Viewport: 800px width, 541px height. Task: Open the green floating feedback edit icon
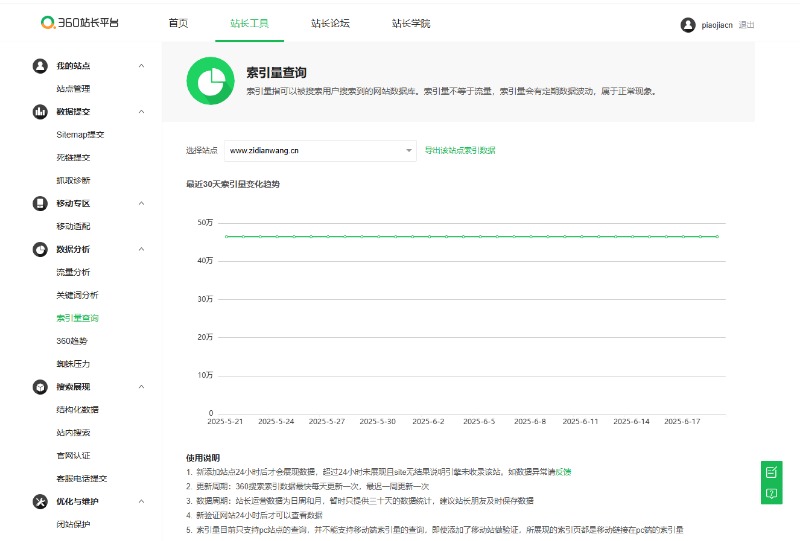(771, 471)
